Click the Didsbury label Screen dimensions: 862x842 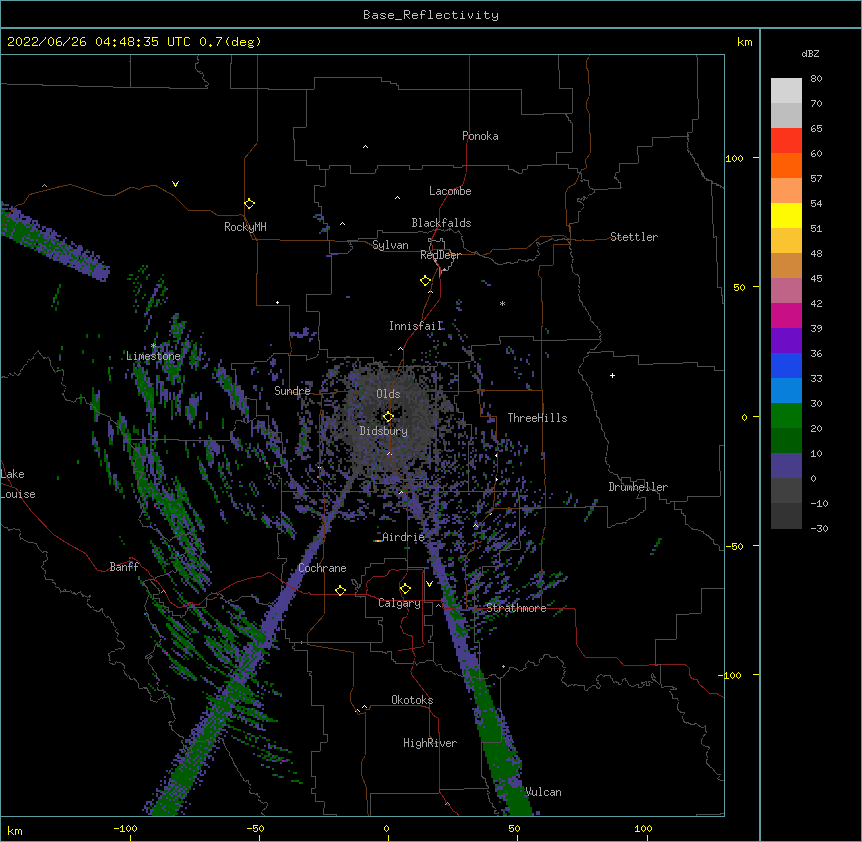tap(384, 431)
